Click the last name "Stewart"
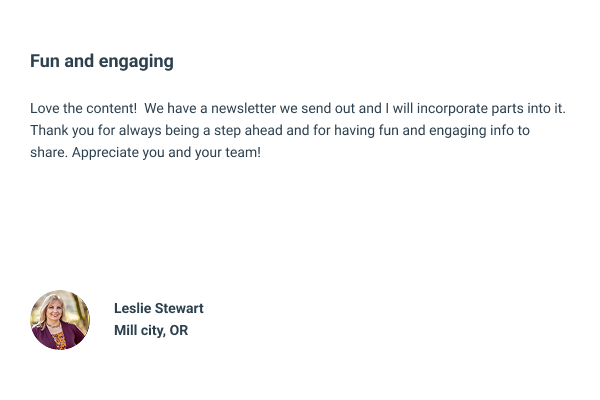This screenshot has height=400, width=600. coord(179,308)
